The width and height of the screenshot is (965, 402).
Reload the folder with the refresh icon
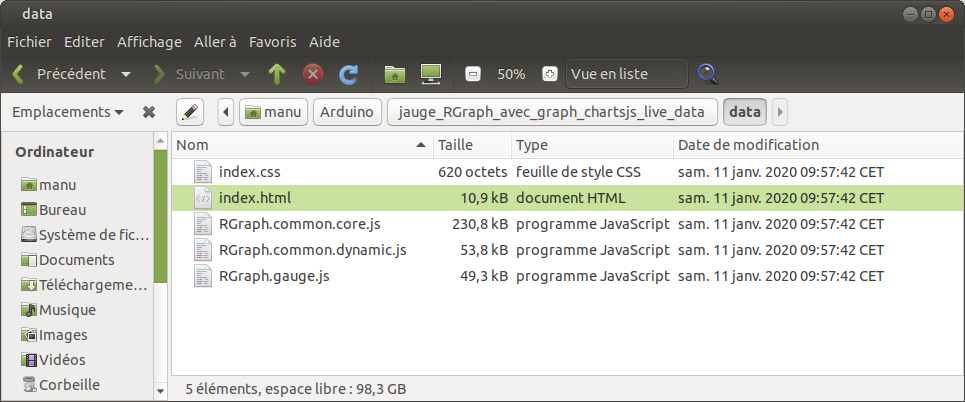point(349,74)
